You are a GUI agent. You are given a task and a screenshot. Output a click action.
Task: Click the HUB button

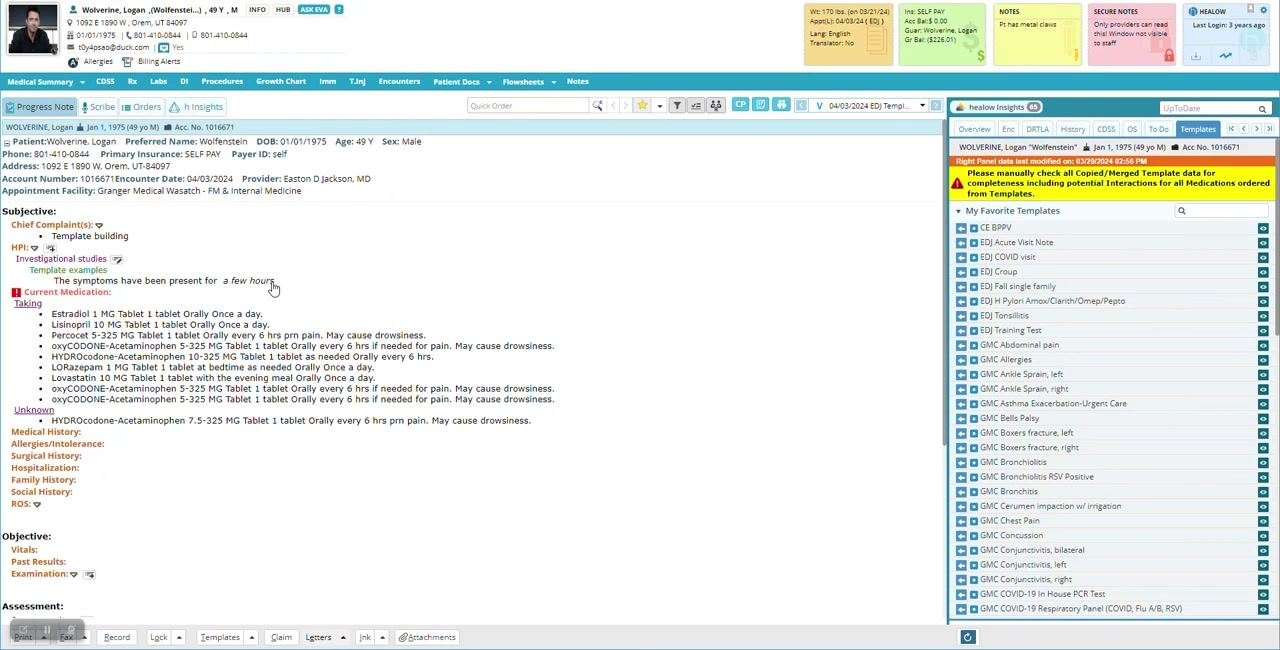[283, 10]
